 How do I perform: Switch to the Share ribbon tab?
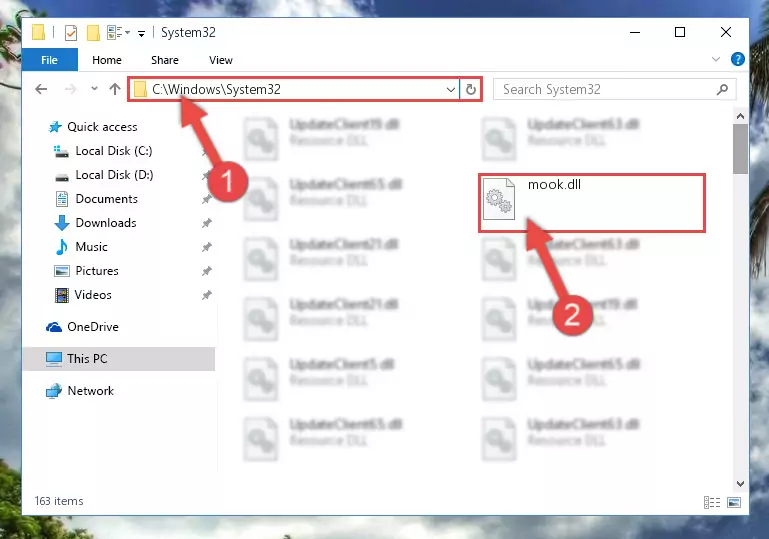[164, 60]
